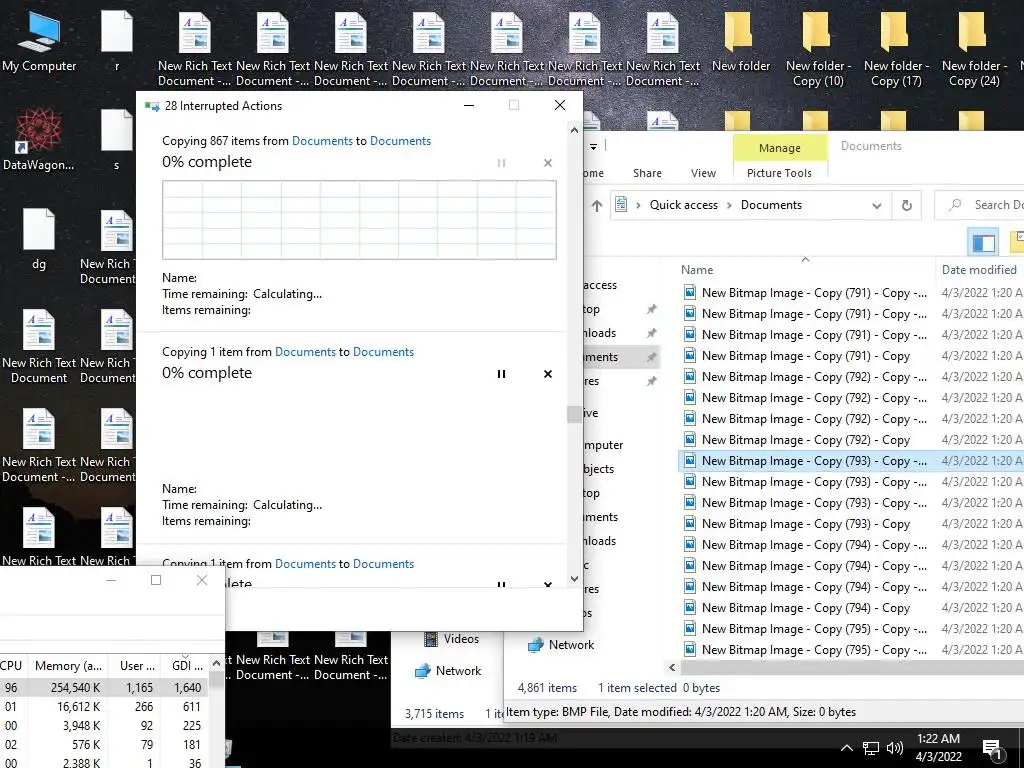Viewport: 1024px width, 768px height.
Task: Click the Interrupted Actions scrollbar thumb
Action: pyautogui.click(x=574, y=415)
